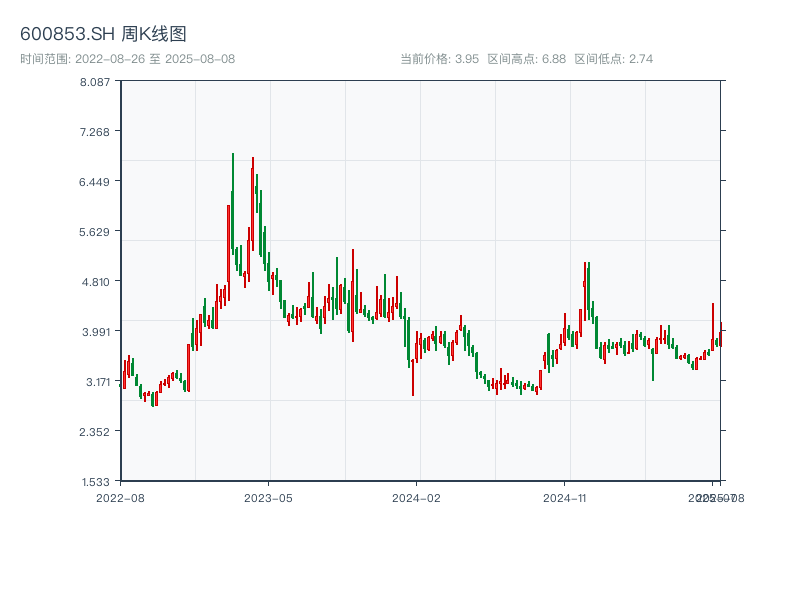Viewport: 800px width, 600px height.
Task: Click the last candlestick at the chart's right edge
Action: click(721, 335)
